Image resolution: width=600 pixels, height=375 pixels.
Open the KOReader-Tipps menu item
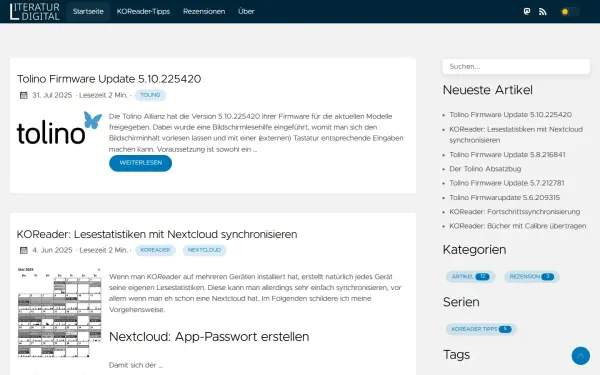click(x=143, y=11)
